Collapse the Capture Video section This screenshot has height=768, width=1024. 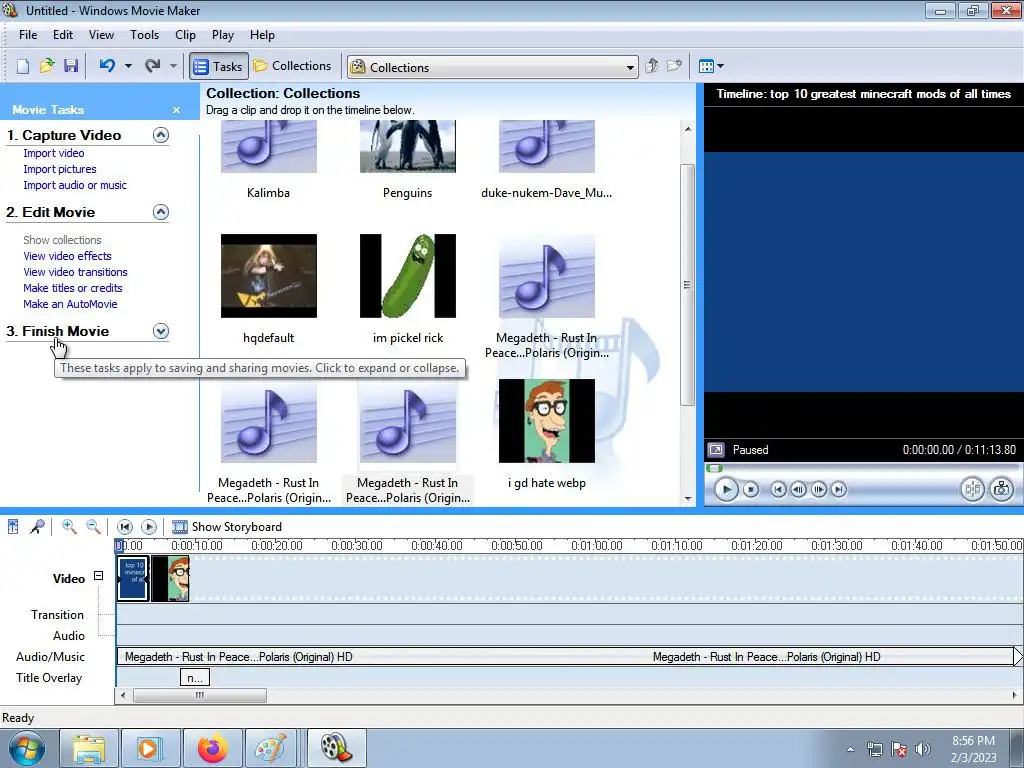pos(161,135)
